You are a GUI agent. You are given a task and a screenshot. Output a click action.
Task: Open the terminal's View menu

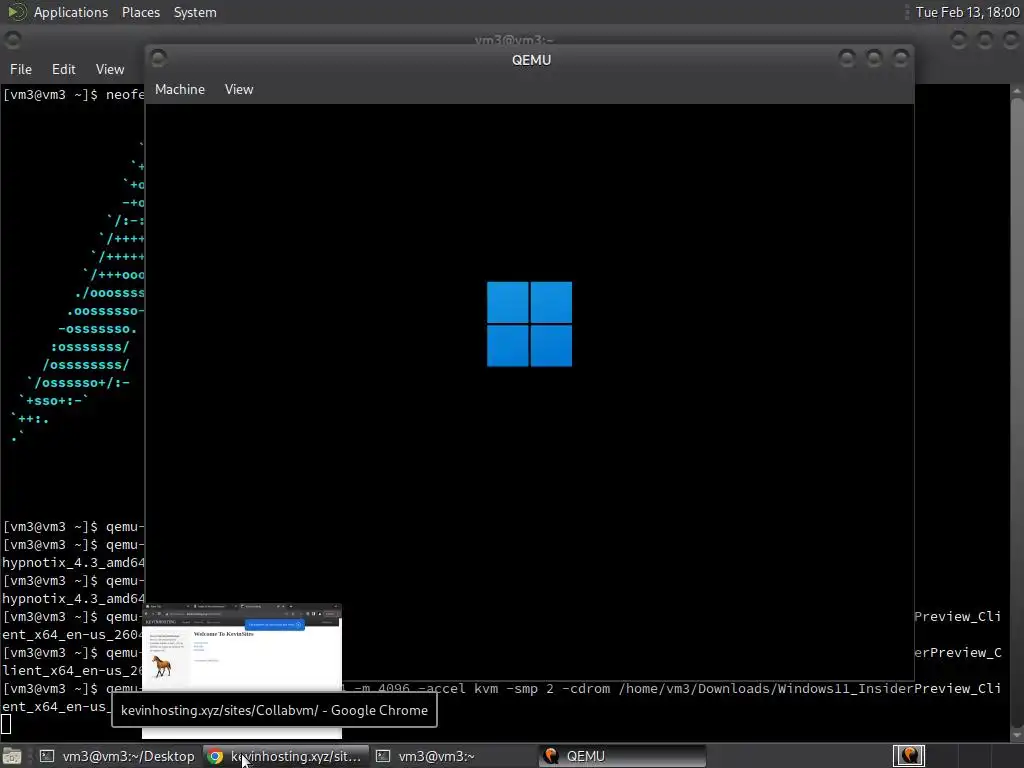tap(110, 69)
